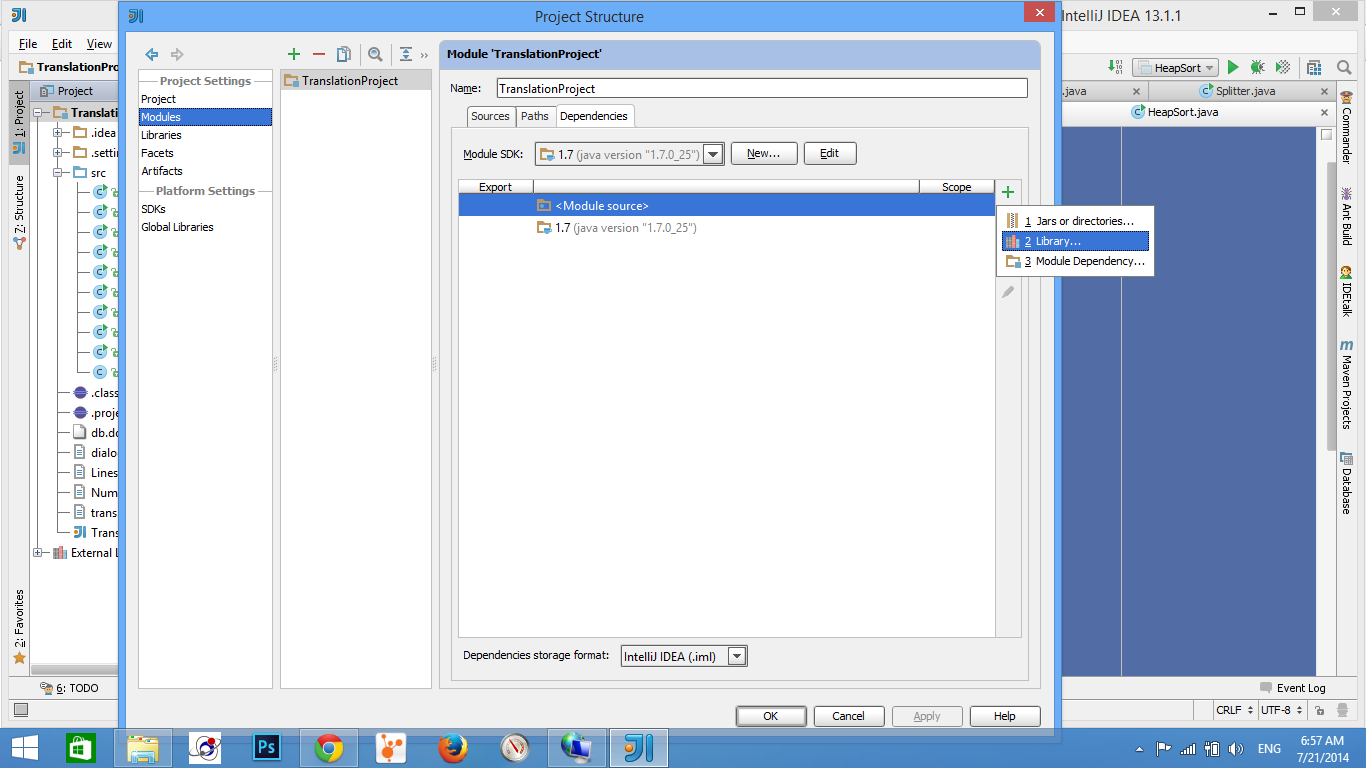Image resolution: width=1366 pixels, height=768 pixels.
Task: Select Facets in Project Settings
Action: click(x=205, y=153)
